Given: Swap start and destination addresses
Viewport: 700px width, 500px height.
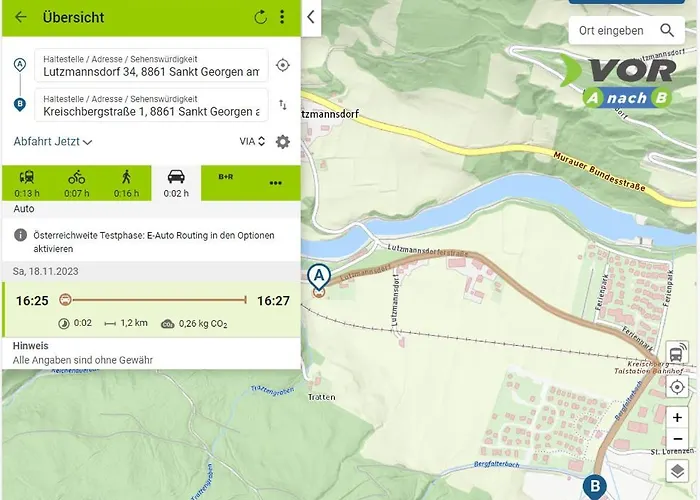Looking at the screenshot, I should click(283, 105).
